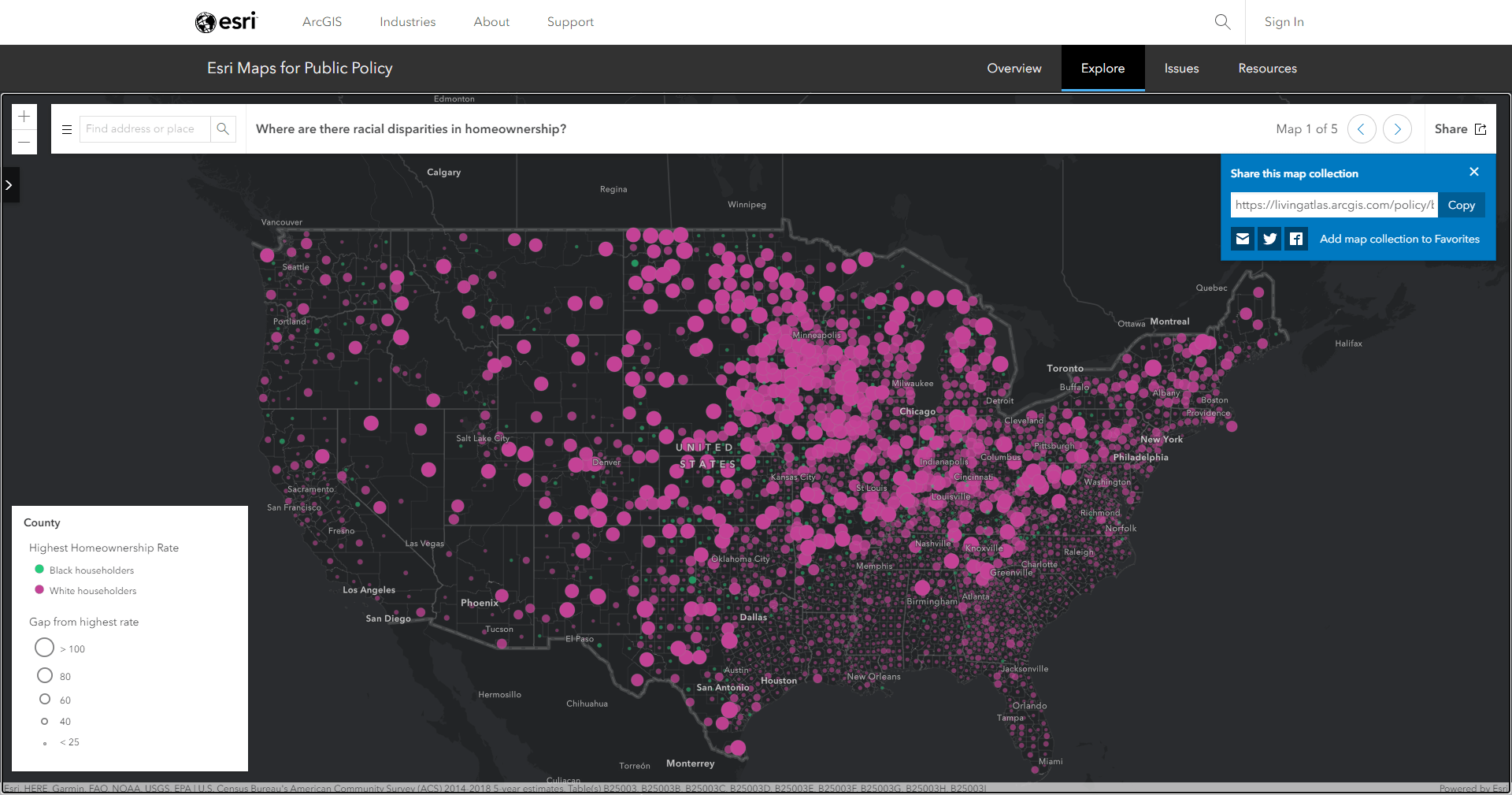1512x795 pixels.
Task: Click the Esri Maps for Public Policy title
Action: (300, 69)
